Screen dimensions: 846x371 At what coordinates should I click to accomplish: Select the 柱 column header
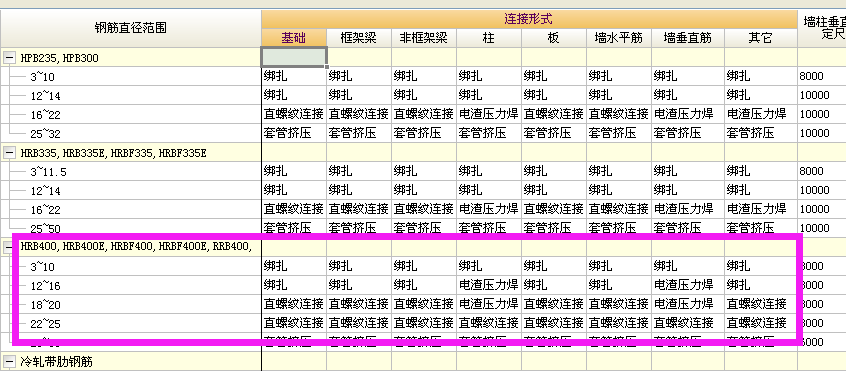(x=489, y=38)
